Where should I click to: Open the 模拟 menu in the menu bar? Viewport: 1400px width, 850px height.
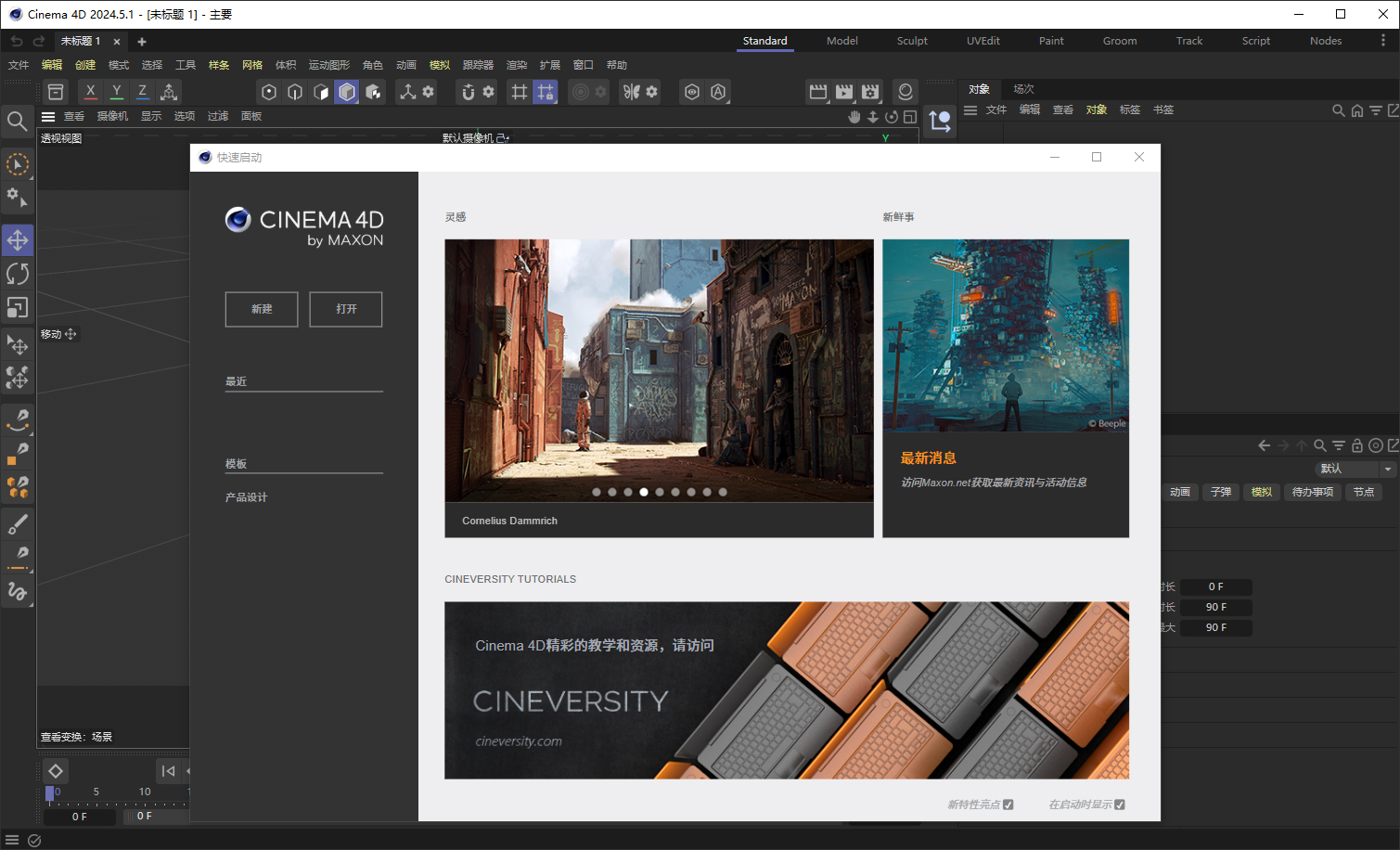[439, 65]
